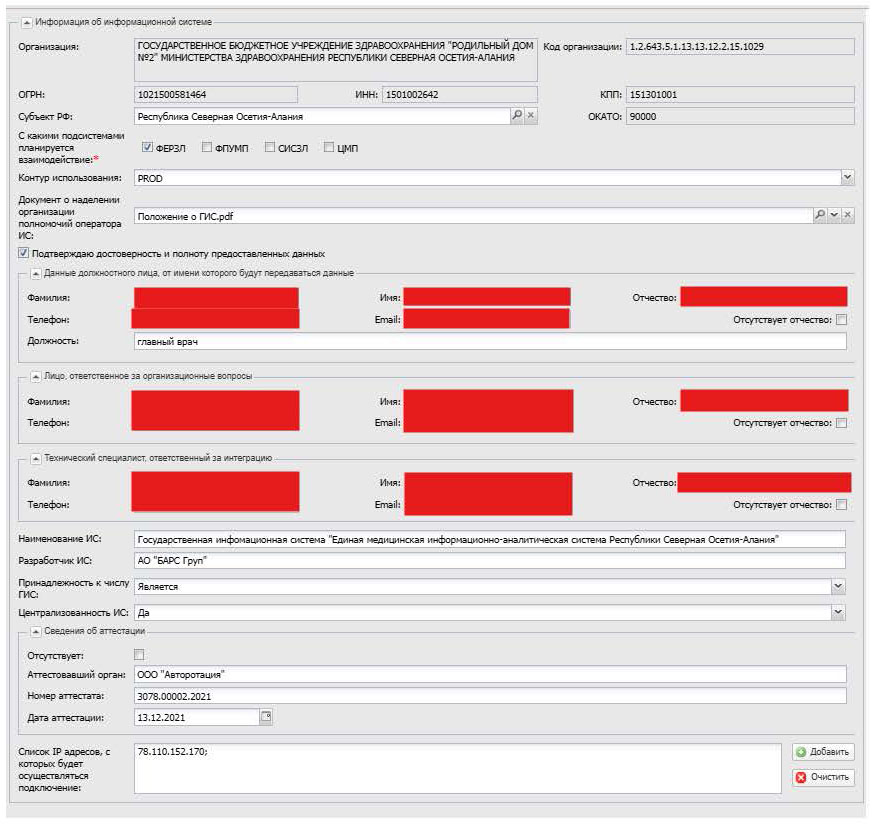Screen dimensions: 874x824
Task: Open calendar picker for Дата аттестации
Action: click(266, 716)
